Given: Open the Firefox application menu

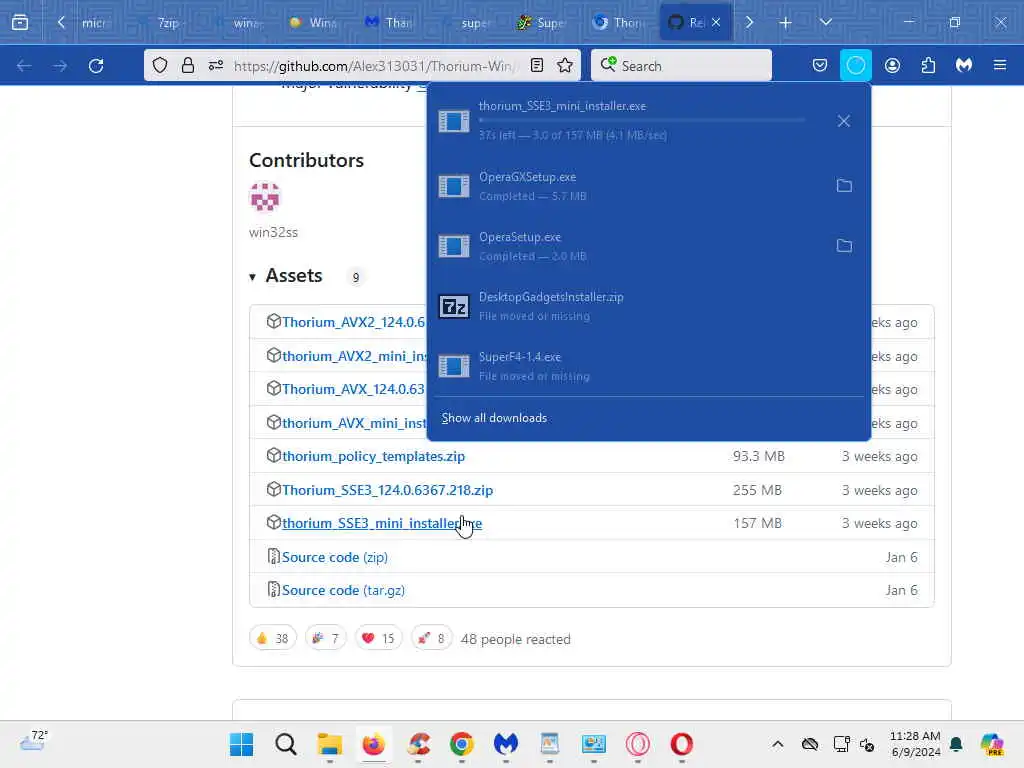Looking at the screenshot, I should 1000,65.
